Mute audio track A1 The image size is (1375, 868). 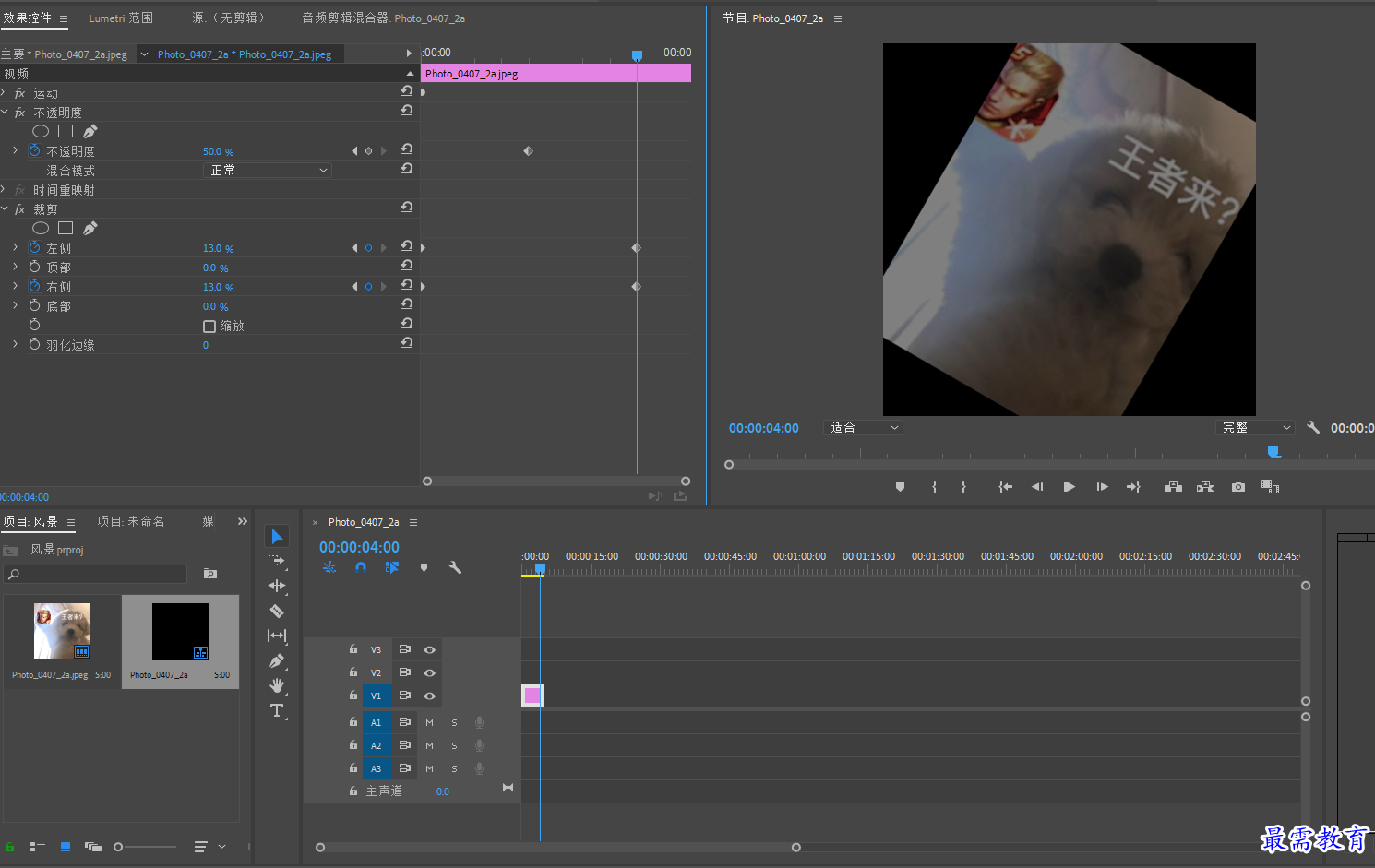[x=429, y=722]
